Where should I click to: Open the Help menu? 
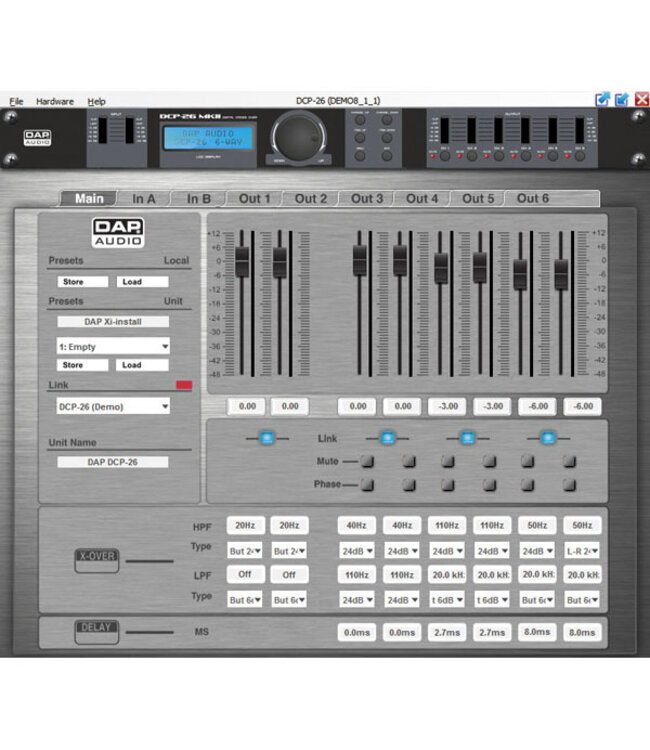96,101
